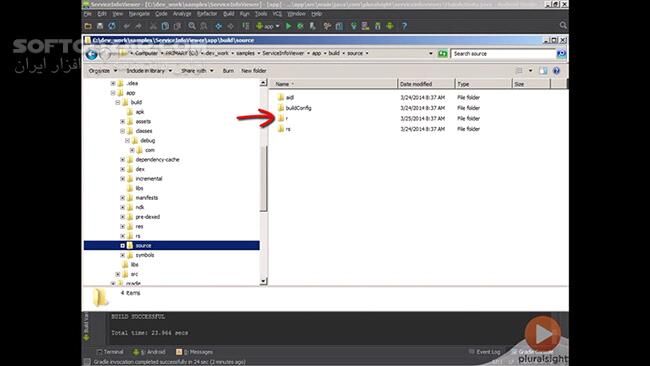Expand the .idea tree node
The width and height of the screenshot is (650, 366).
tap(113, 83)
